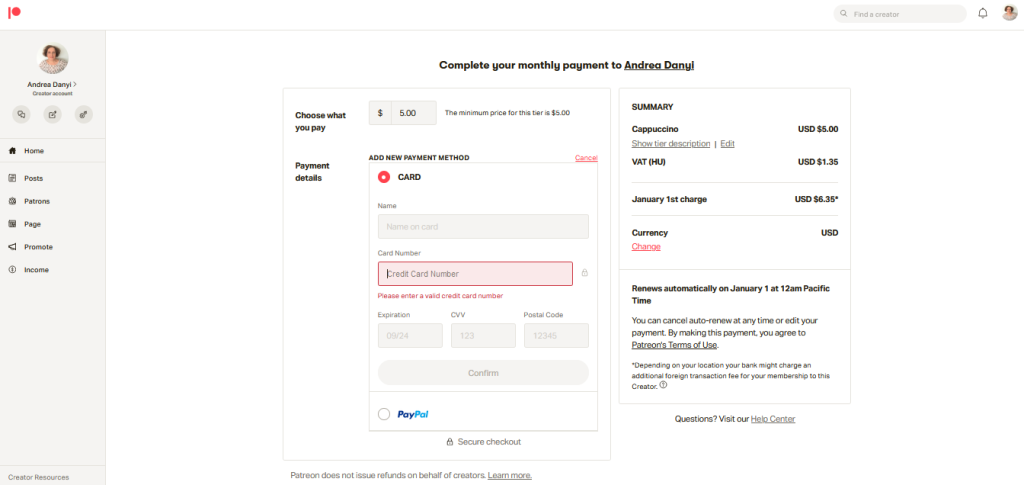
Task: Click the Income icon in the sidebar
Action: coord(12,270)
